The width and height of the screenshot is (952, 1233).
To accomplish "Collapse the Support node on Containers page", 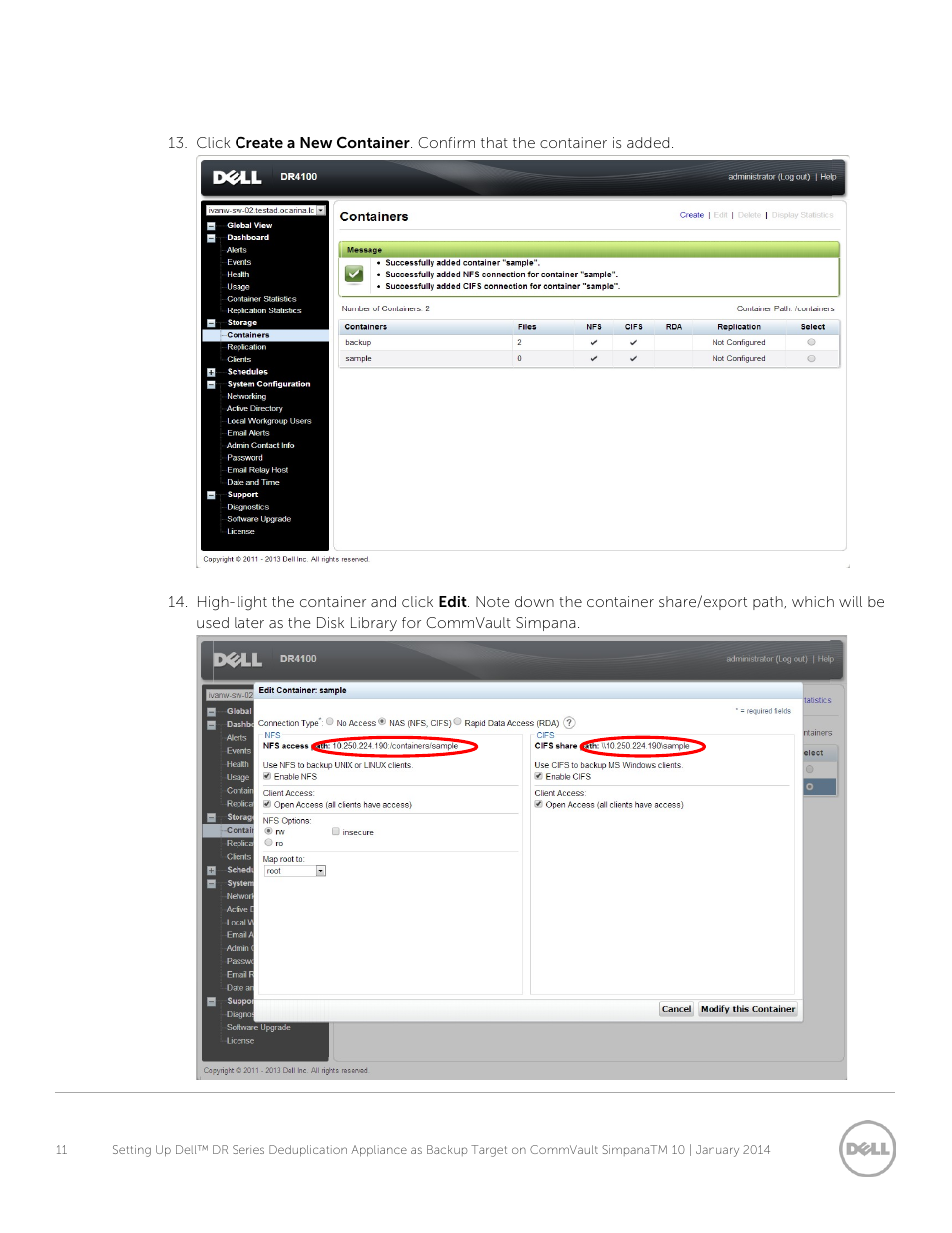I will coord(211,495).
